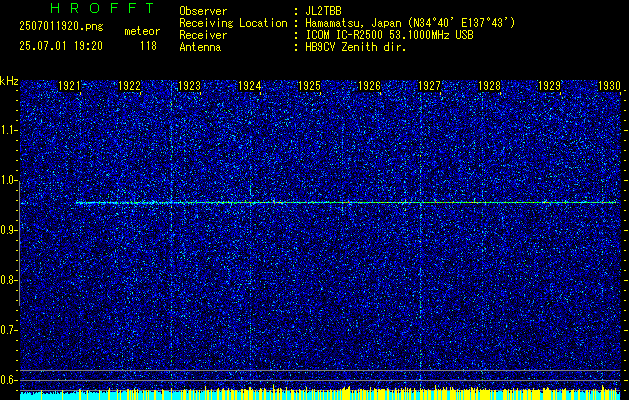Image resolution: width=629 pixels, height=400 pixels.
Task: Click the 1.0 frequency axis label
Action: [8, 180]
